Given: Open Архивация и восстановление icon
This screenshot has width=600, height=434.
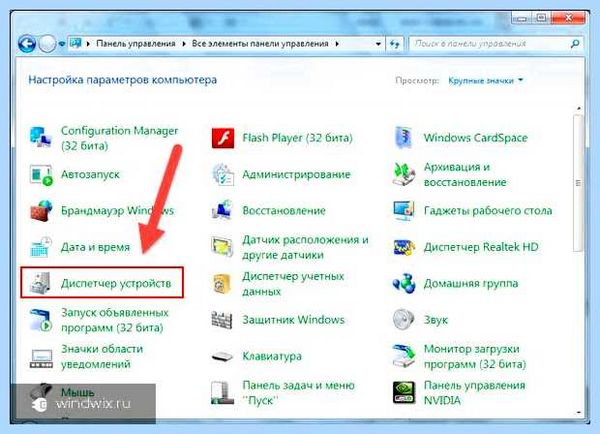Looking at the screenshot, I should point(404,175).
